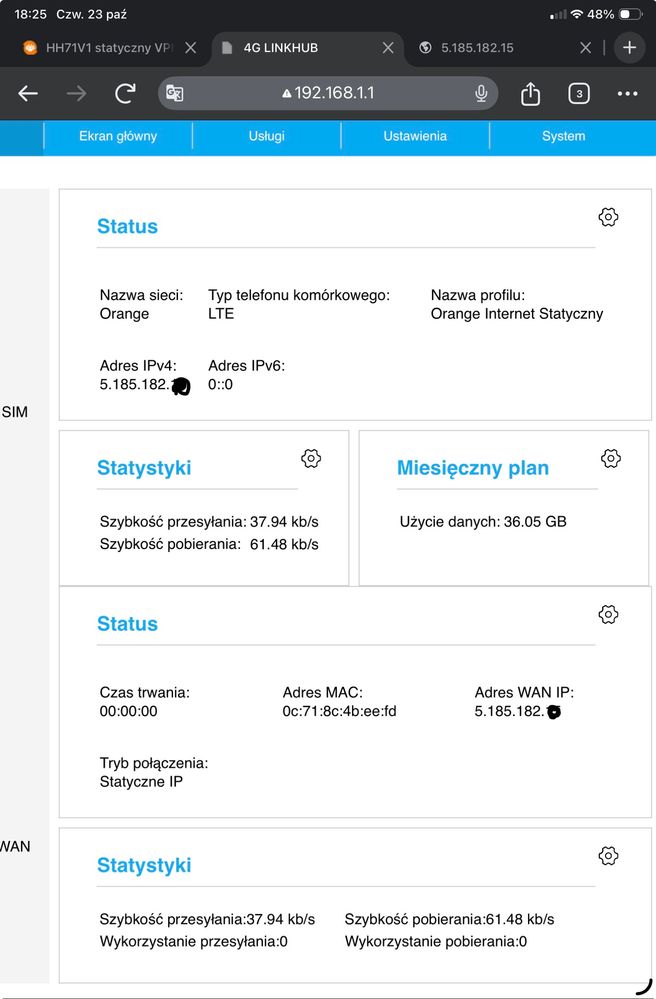Open the Usługi menu

click(266, 136)
